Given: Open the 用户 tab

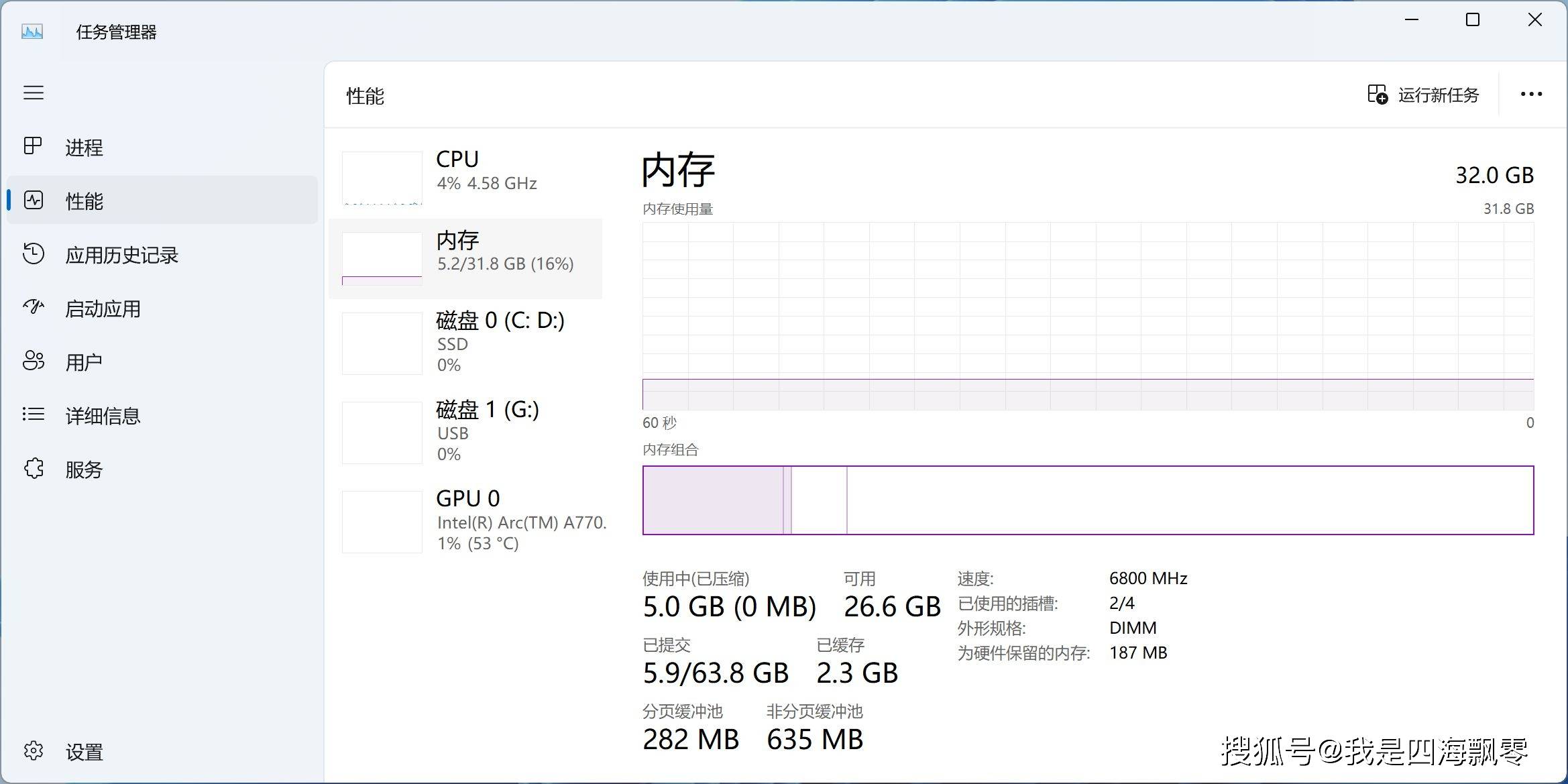Looking at the screenshot, I should [x=162, y=361].
